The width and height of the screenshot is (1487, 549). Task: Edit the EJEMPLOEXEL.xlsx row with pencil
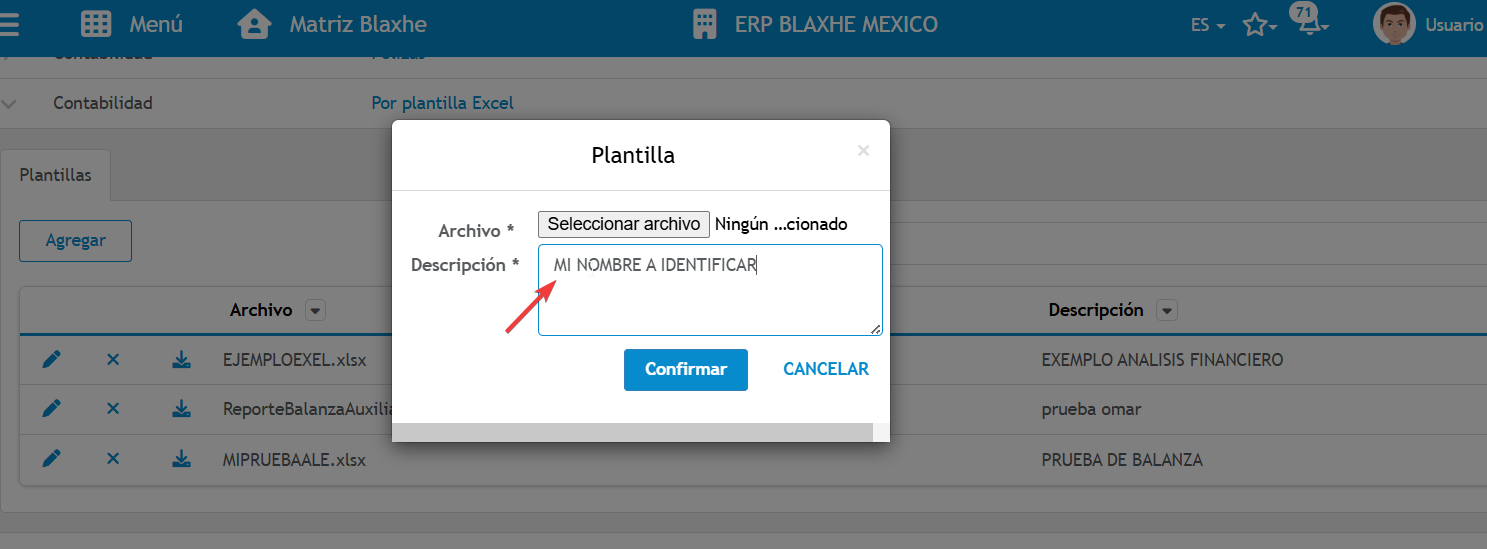point(52,359)
